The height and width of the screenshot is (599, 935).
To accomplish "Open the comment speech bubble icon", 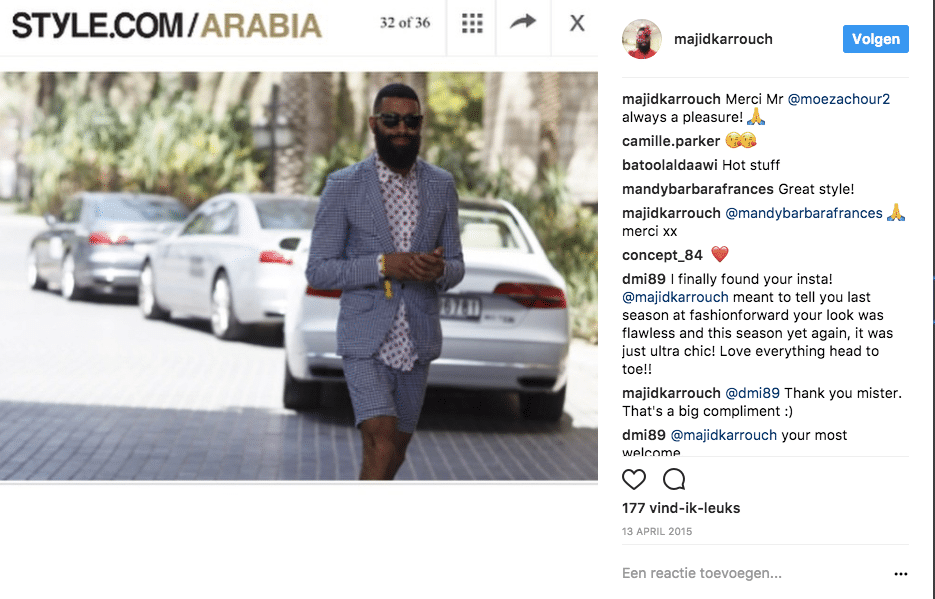I will [x=674, y=479].
